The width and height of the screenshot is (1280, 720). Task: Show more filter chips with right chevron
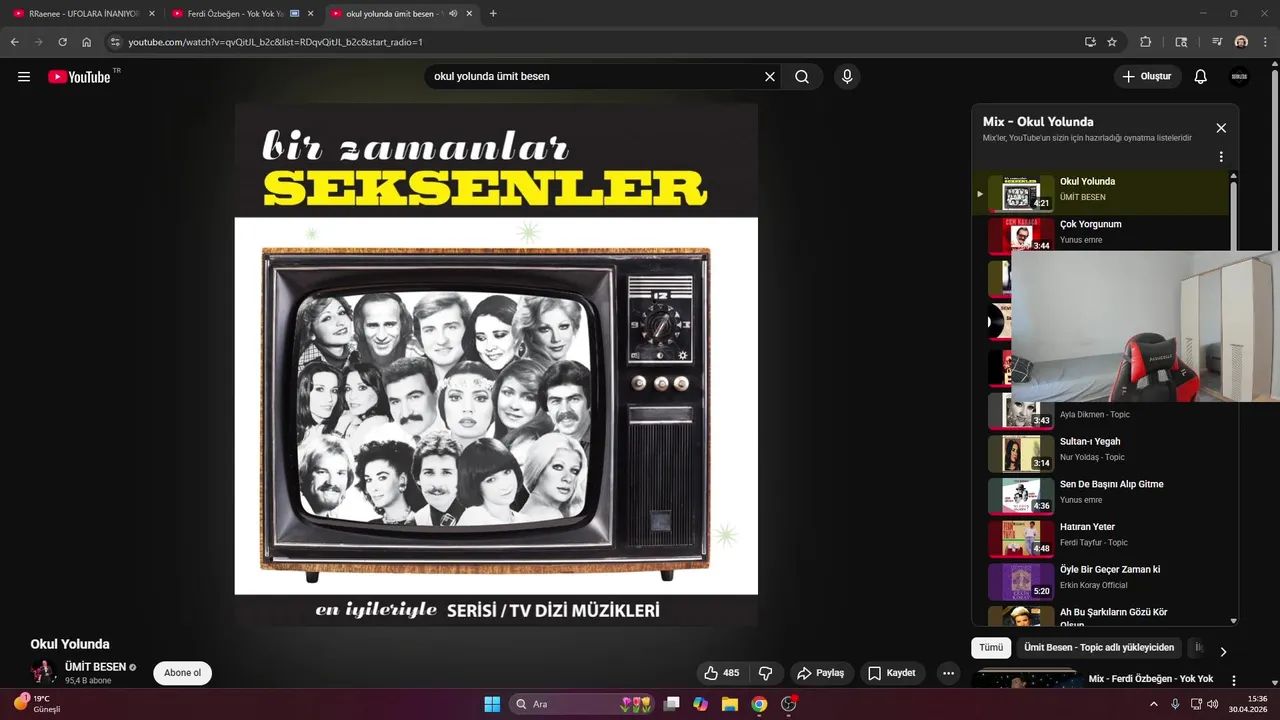tap(1222, 651)
